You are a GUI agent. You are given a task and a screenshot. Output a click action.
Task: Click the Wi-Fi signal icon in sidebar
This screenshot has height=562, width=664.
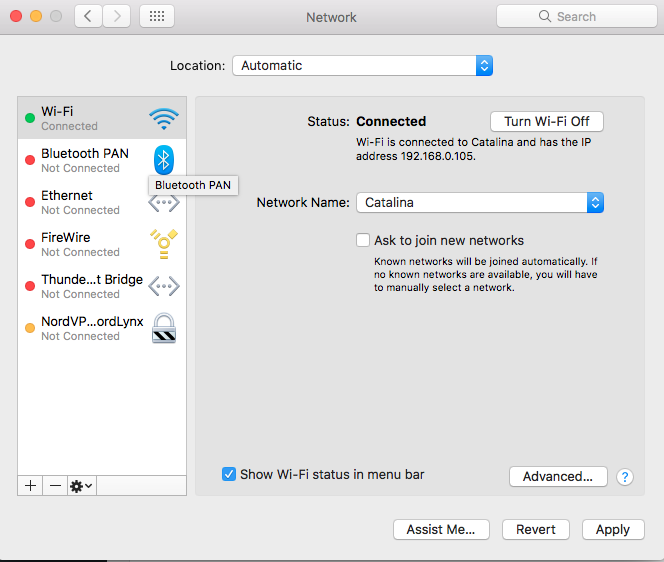click(163, 119)
